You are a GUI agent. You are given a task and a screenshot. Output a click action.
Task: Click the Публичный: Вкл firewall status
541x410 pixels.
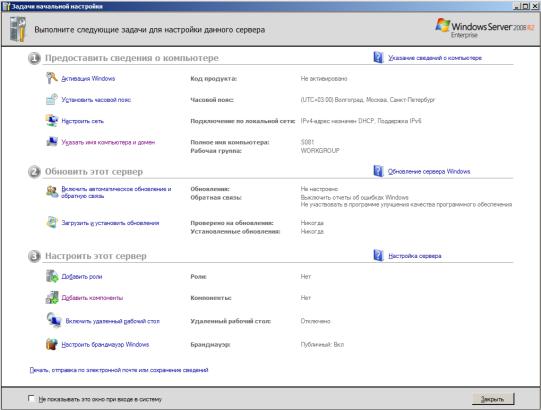click(322, 344)
